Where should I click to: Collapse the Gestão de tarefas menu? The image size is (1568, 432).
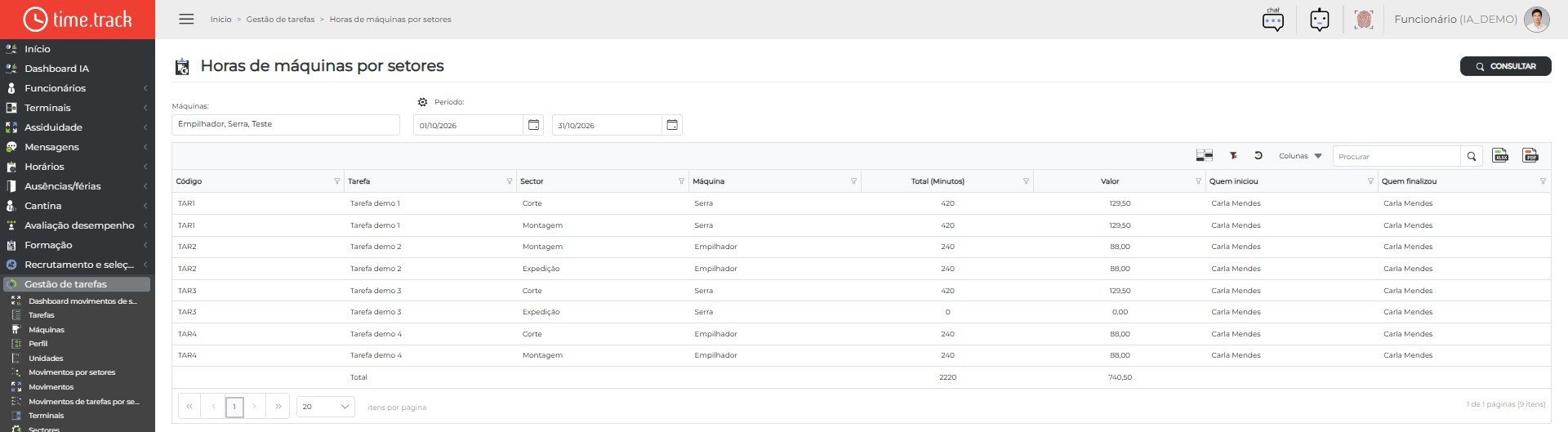click(x=77, y=284)
